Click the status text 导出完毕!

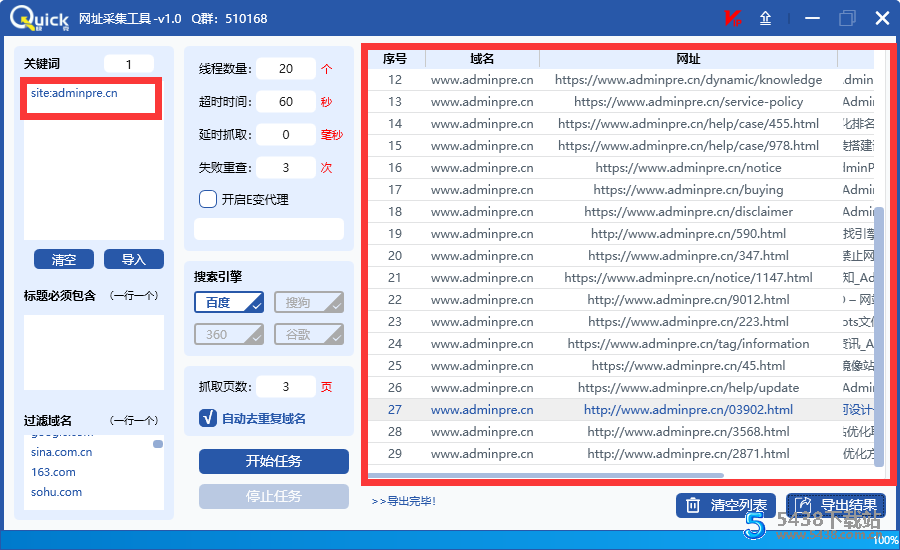pyautogui.click(x=404, y=501)
